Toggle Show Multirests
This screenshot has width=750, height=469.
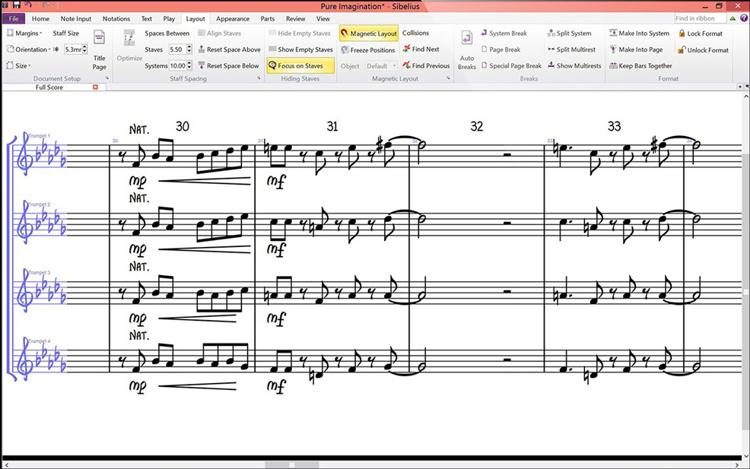(574, 65)
